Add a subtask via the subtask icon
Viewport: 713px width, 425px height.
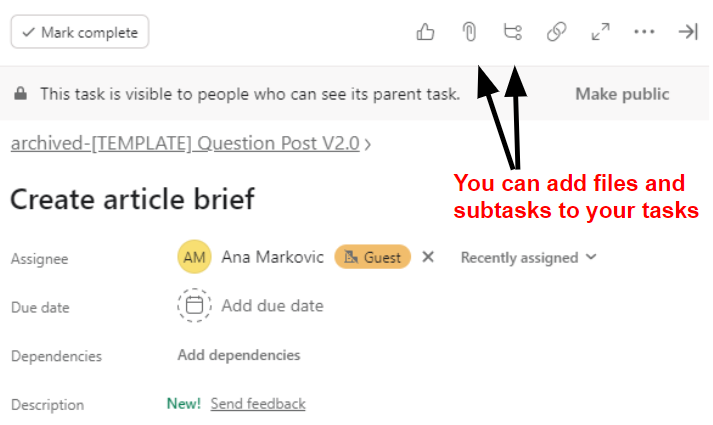click(513, 32)
